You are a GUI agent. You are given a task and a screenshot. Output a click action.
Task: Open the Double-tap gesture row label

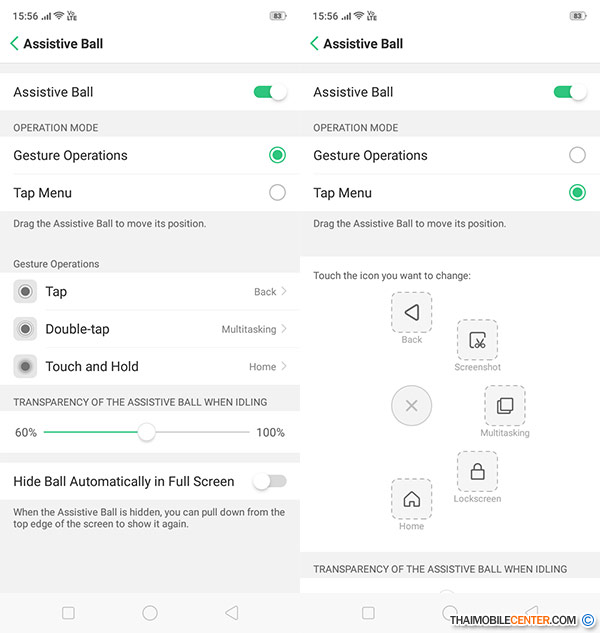tap(77, 329)
